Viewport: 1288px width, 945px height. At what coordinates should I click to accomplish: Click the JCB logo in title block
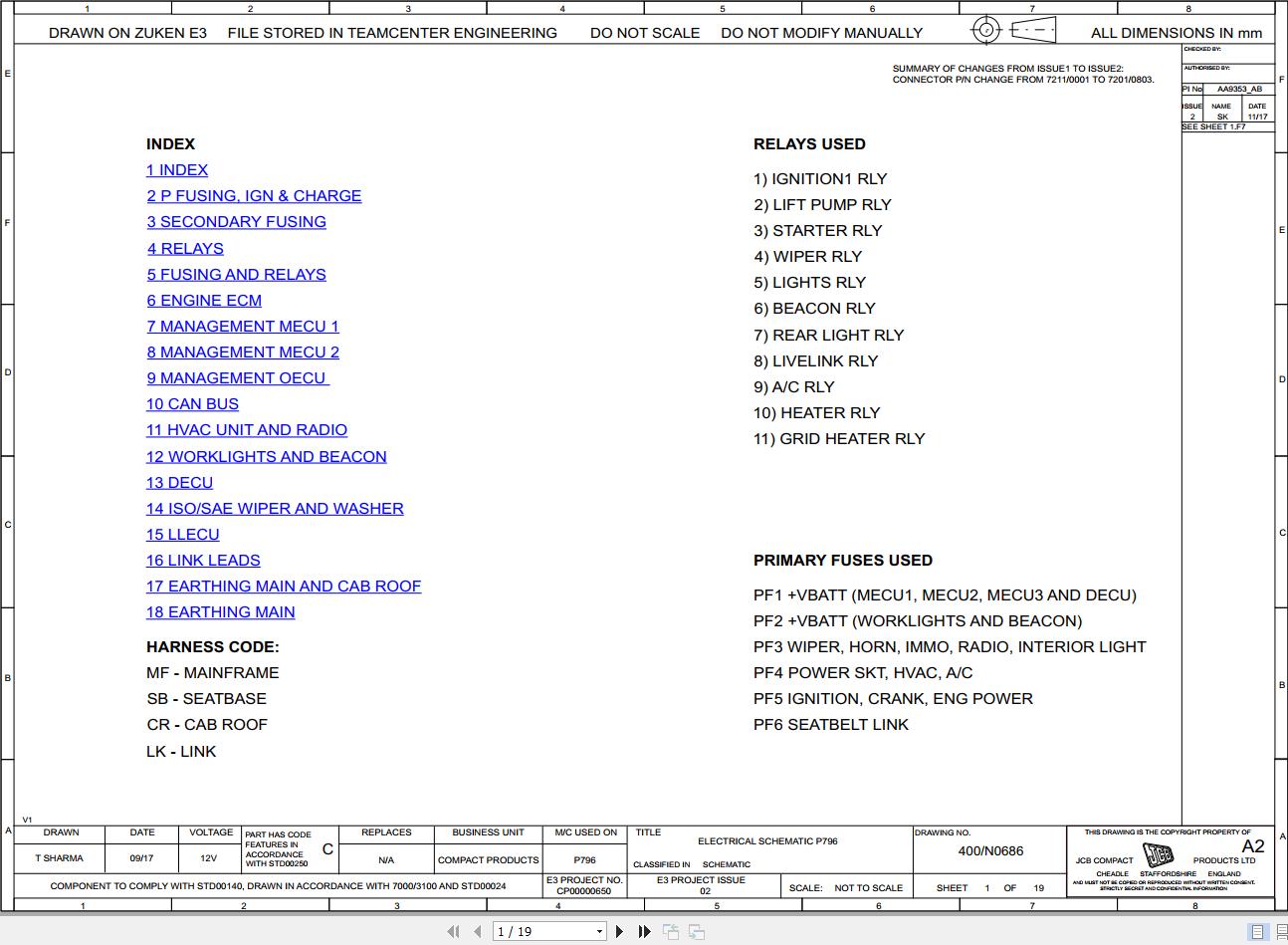pos(1158,855)
